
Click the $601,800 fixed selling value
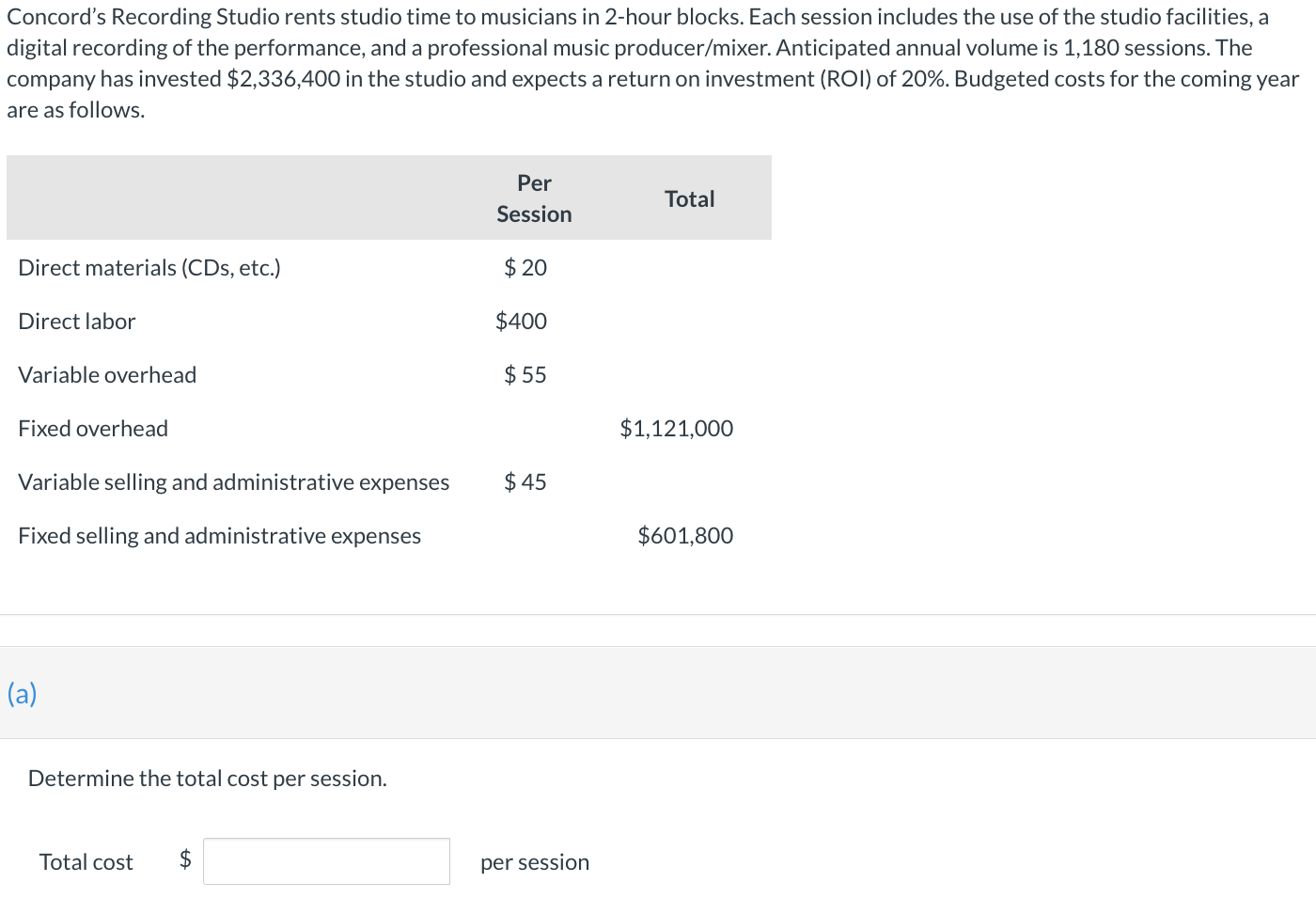click(685, 536)
